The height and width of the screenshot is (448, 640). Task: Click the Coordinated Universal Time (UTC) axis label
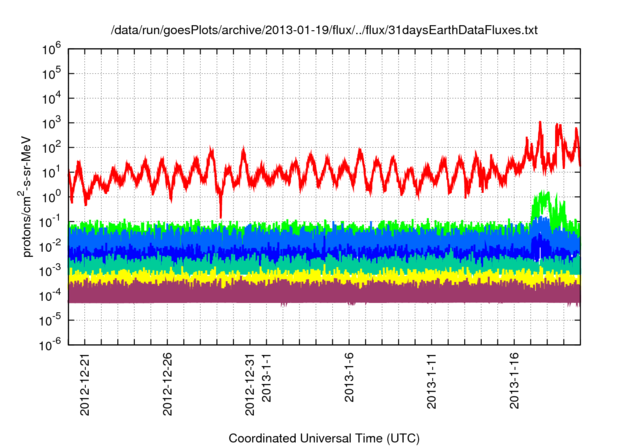point(323,438)
